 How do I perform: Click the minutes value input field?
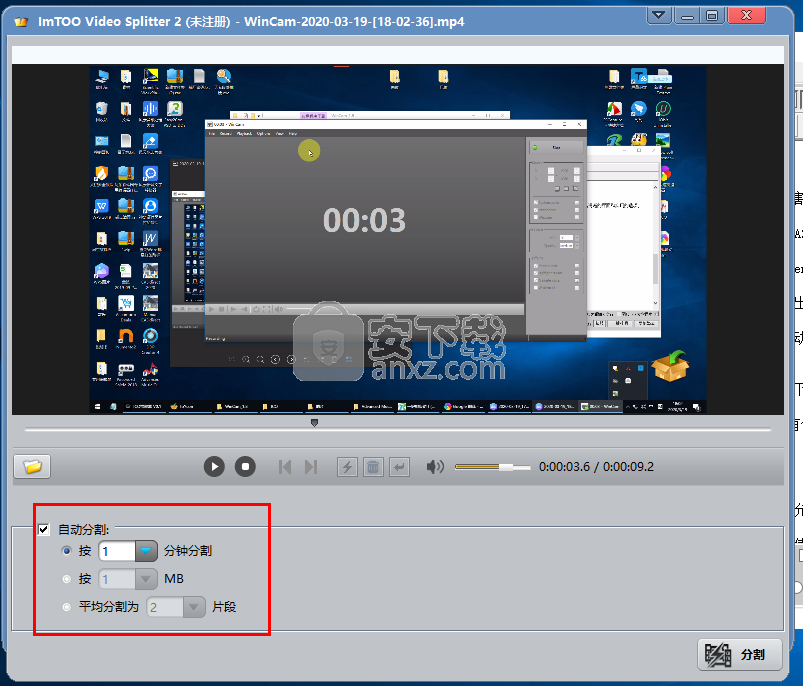(x=117, y=551)
